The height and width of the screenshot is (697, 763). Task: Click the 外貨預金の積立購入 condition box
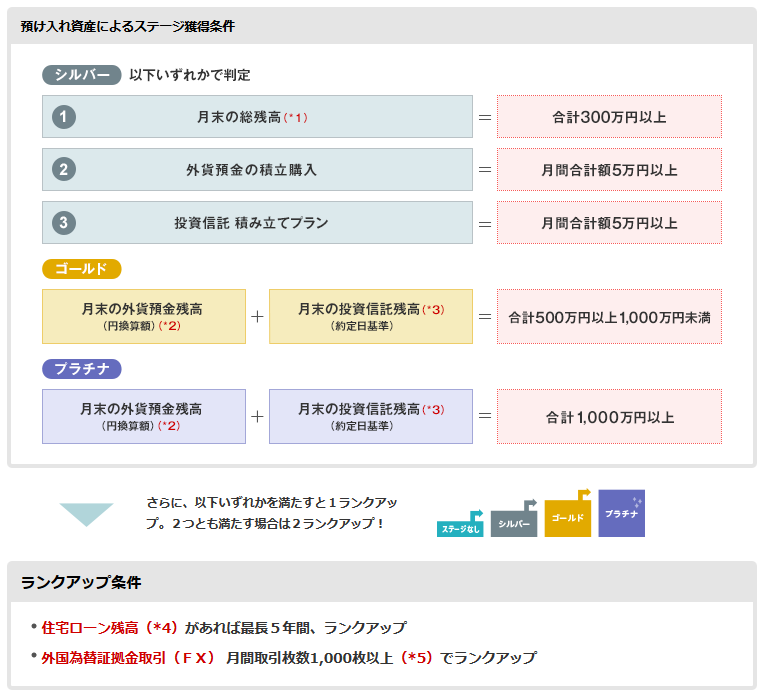257,169
